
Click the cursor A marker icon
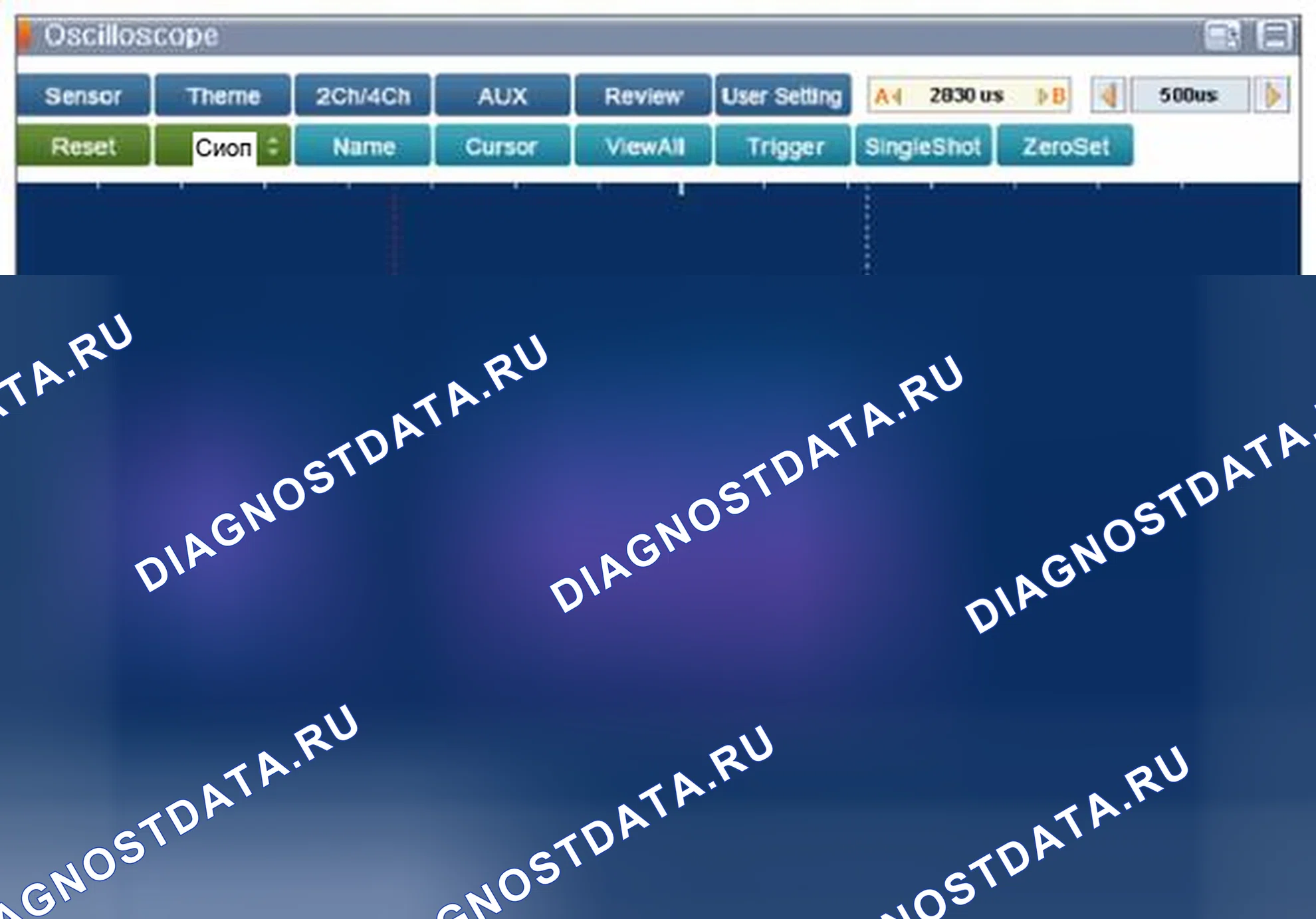tap(888, 96)
